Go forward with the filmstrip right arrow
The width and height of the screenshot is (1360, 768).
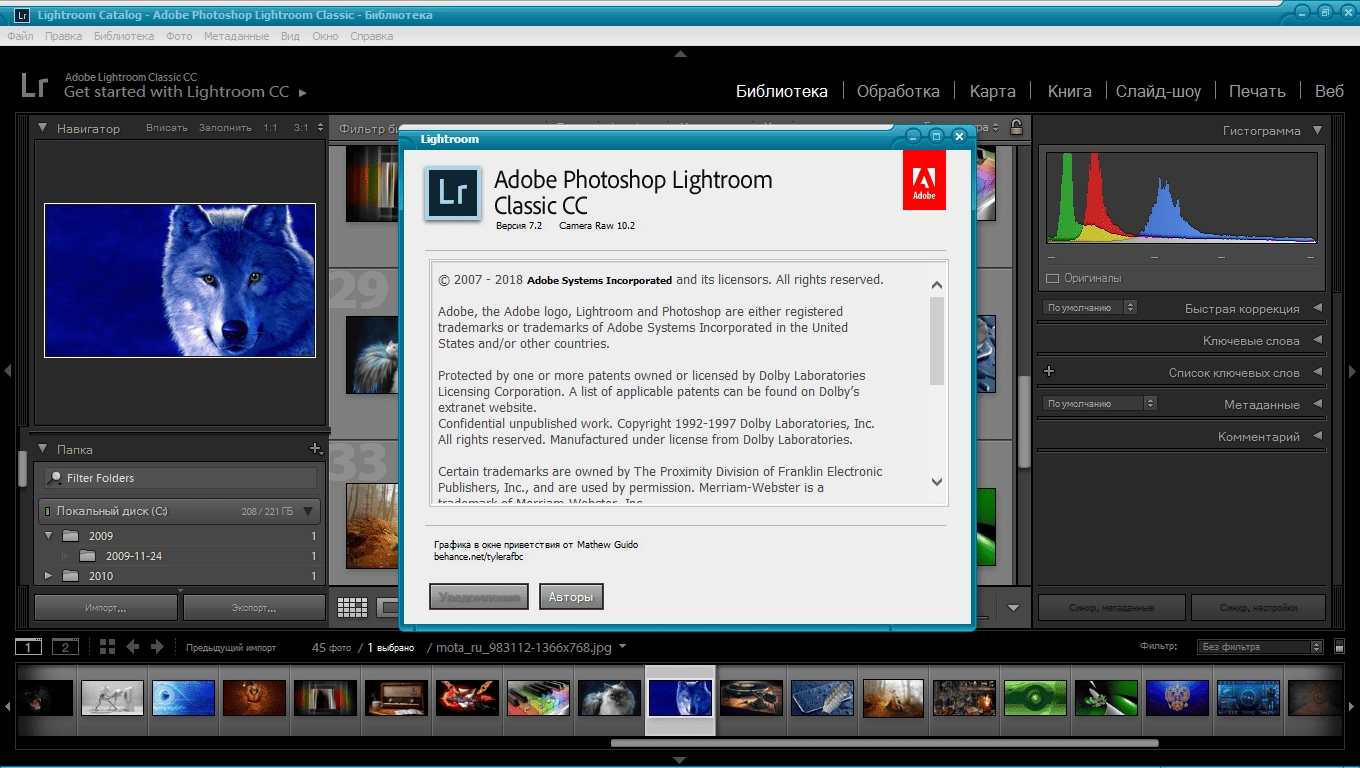tap(157, 647)
